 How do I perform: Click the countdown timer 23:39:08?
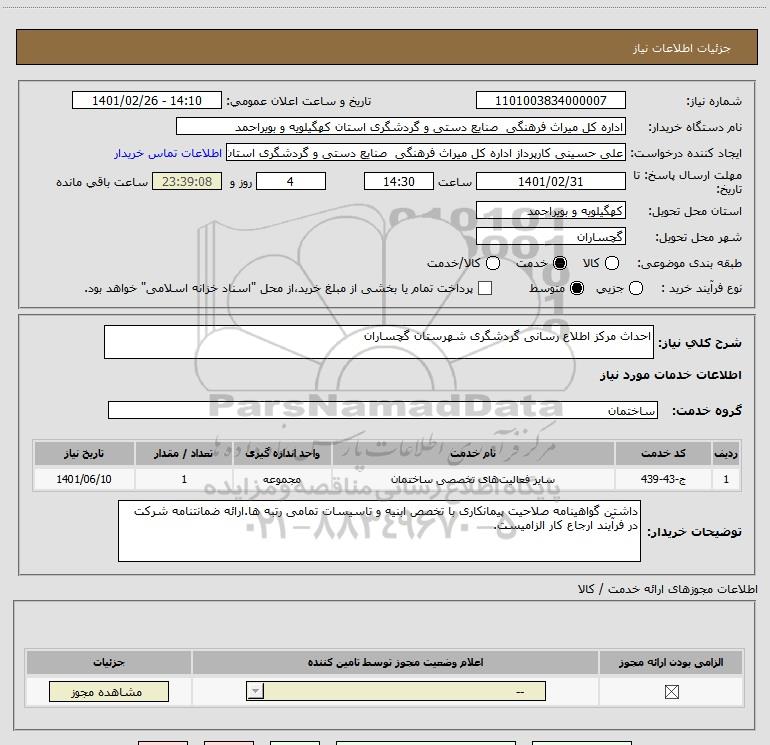187,181
